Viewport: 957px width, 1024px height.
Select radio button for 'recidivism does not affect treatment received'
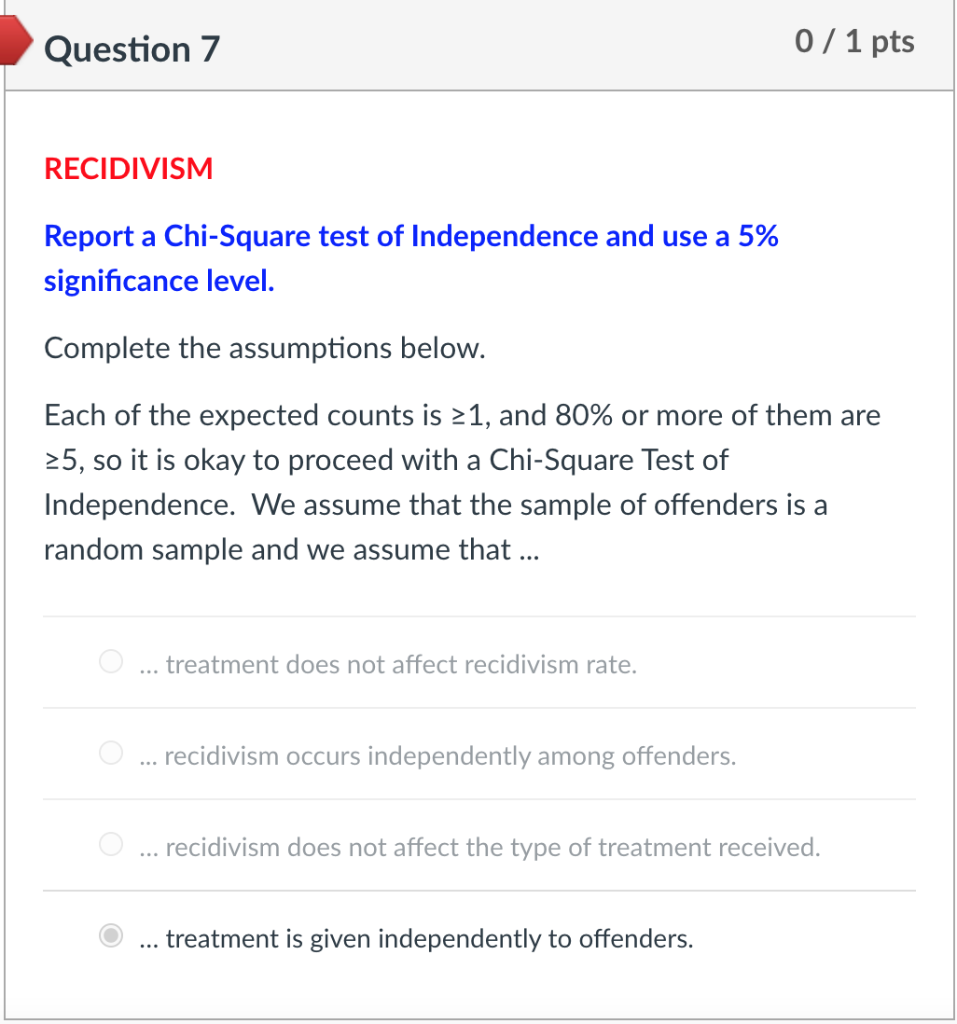coord(110,843)
